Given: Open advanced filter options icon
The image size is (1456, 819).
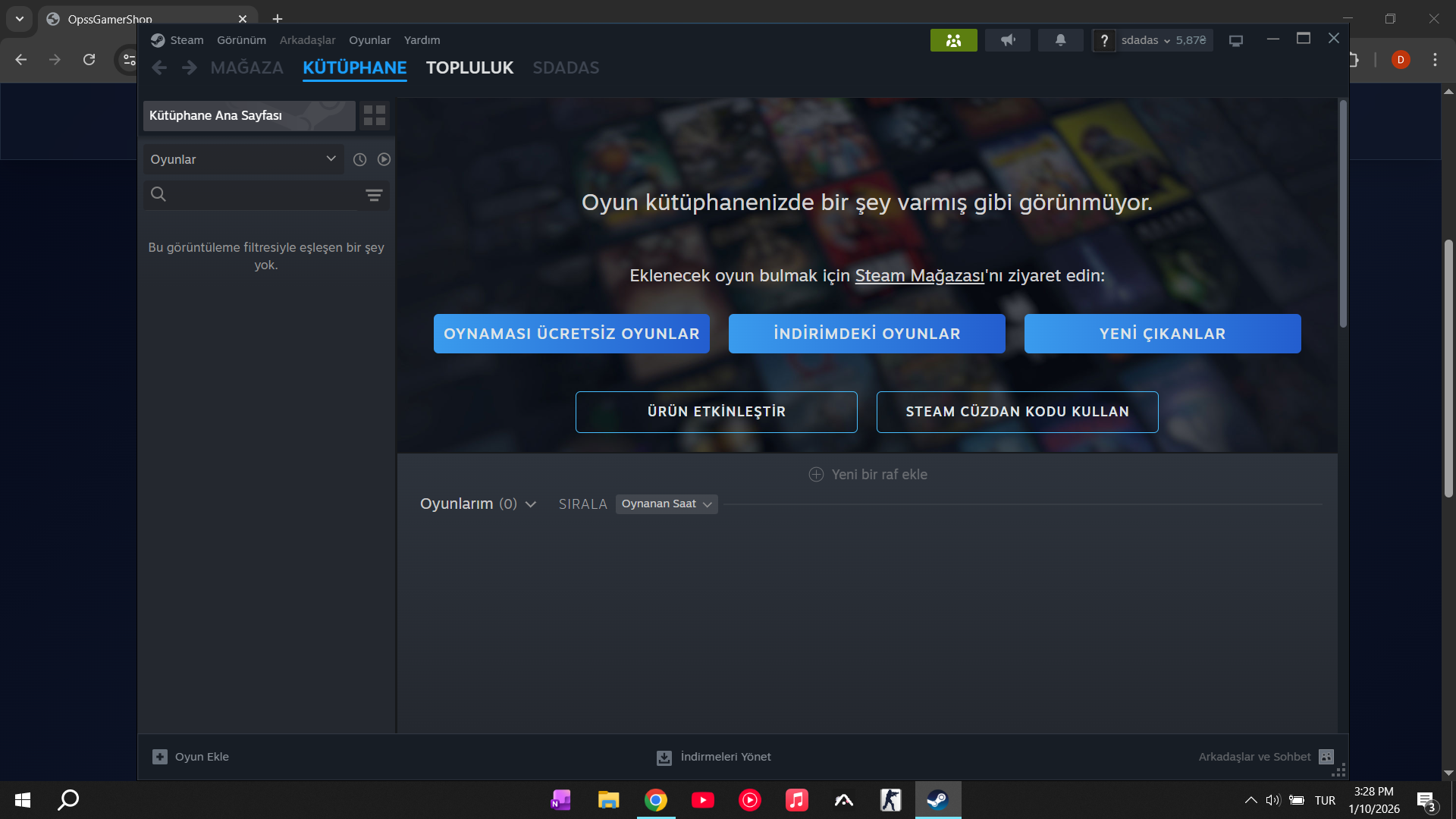Looking at the screenshot, I should [374, 195].
